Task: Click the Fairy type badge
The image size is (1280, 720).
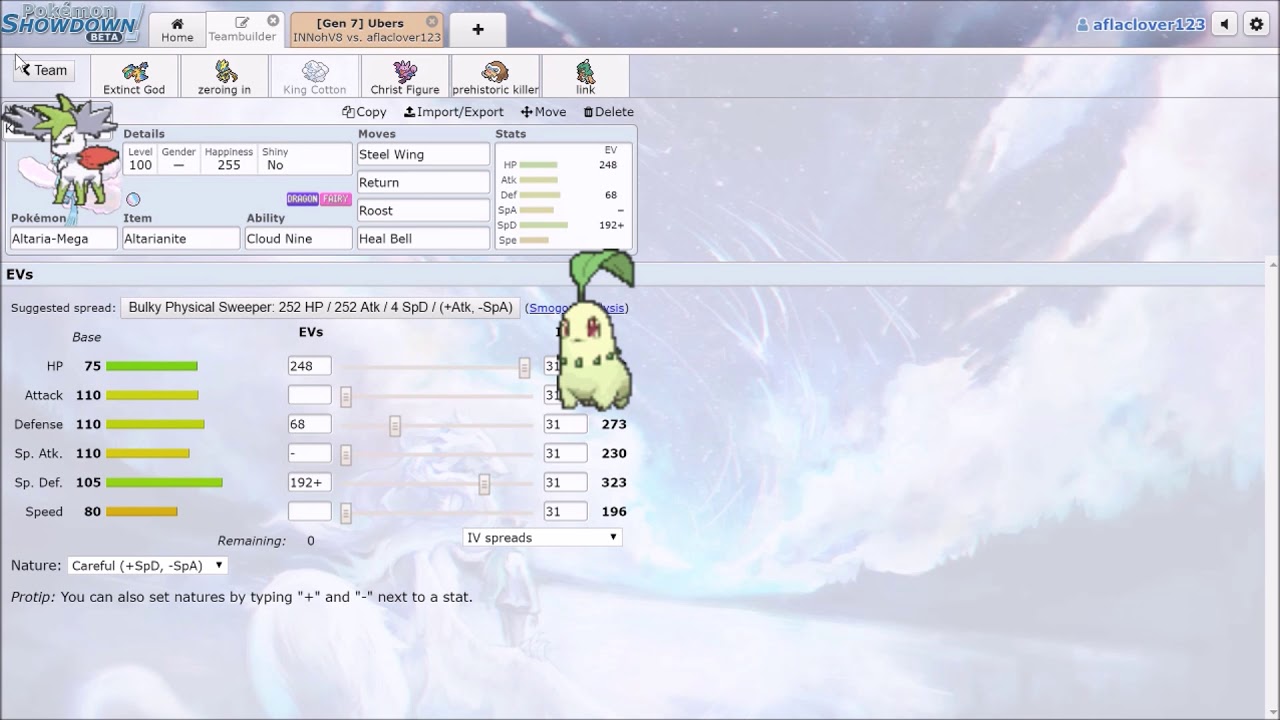Action: (336, 199)
